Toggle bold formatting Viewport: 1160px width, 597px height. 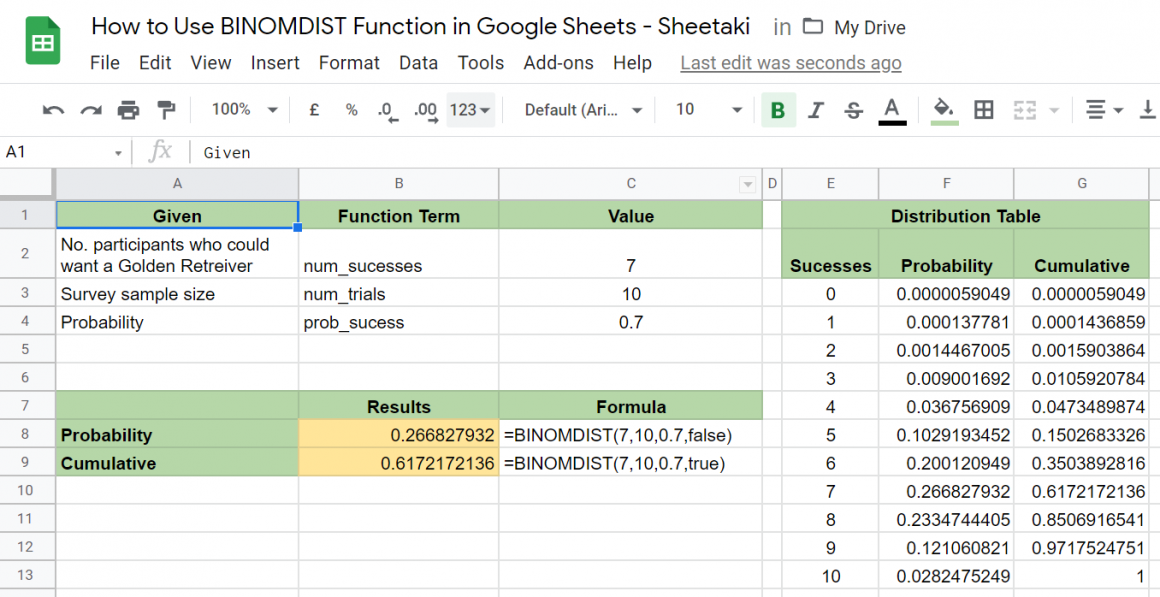(779, 110)
